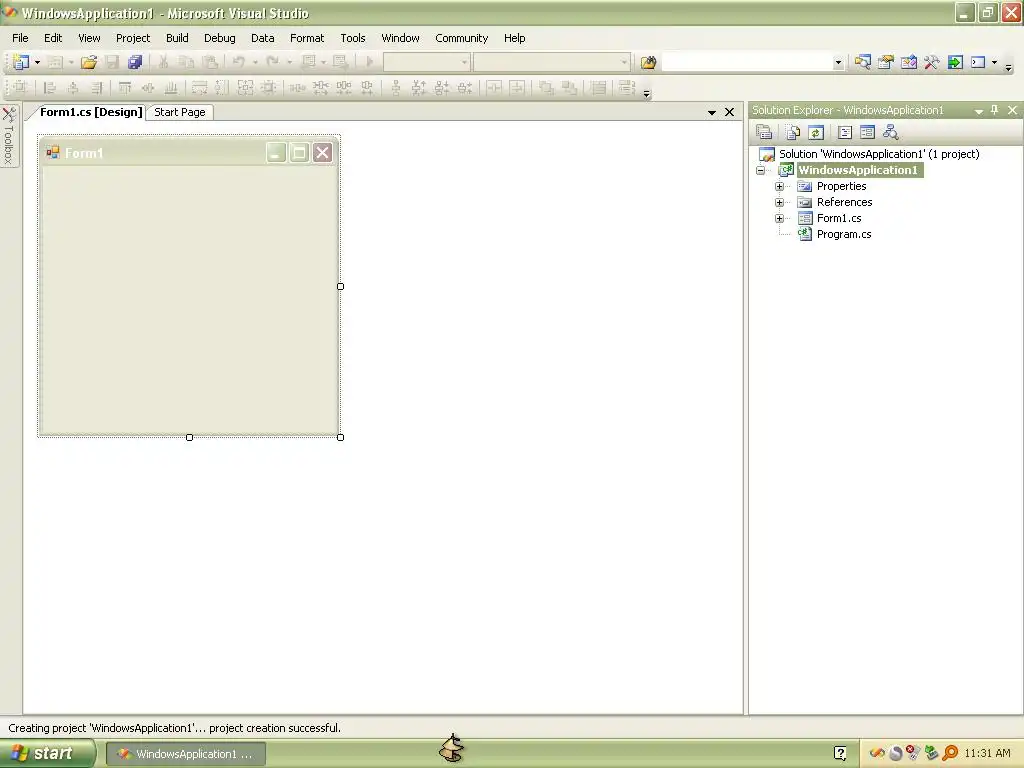Click the WindowsApplication1 taskbar button

185,754
